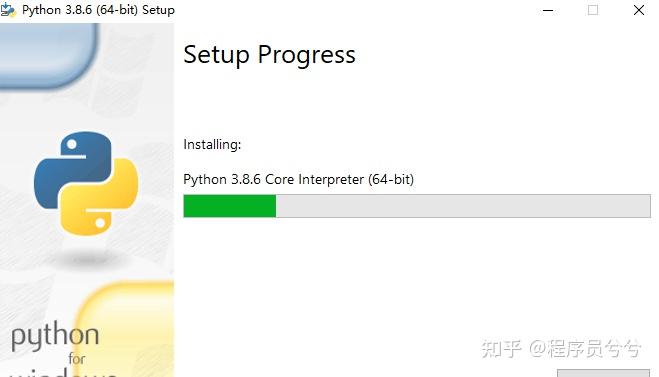The height and width of the screenshot is (377, 659).
Task: Click the Setup Progress heading
Action: [269, 55]
